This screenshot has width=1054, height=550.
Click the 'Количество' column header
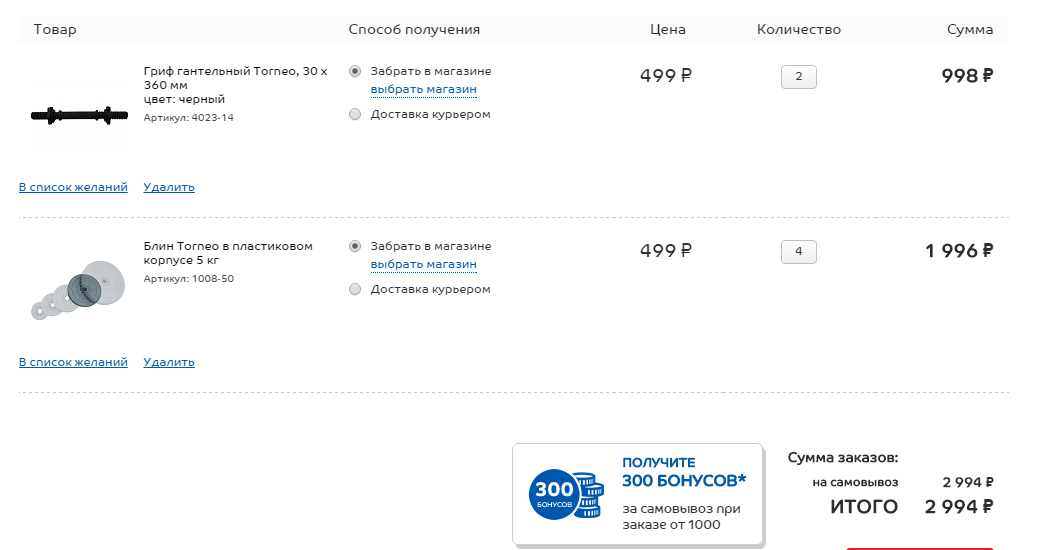pos(799,30)
